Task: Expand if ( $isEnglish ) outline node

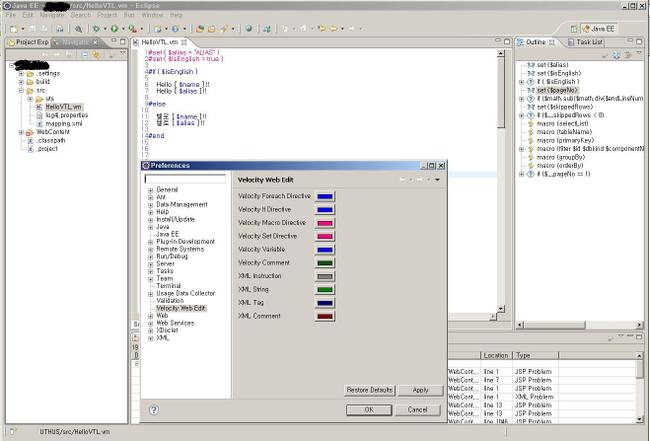Action: coord(521,82)
